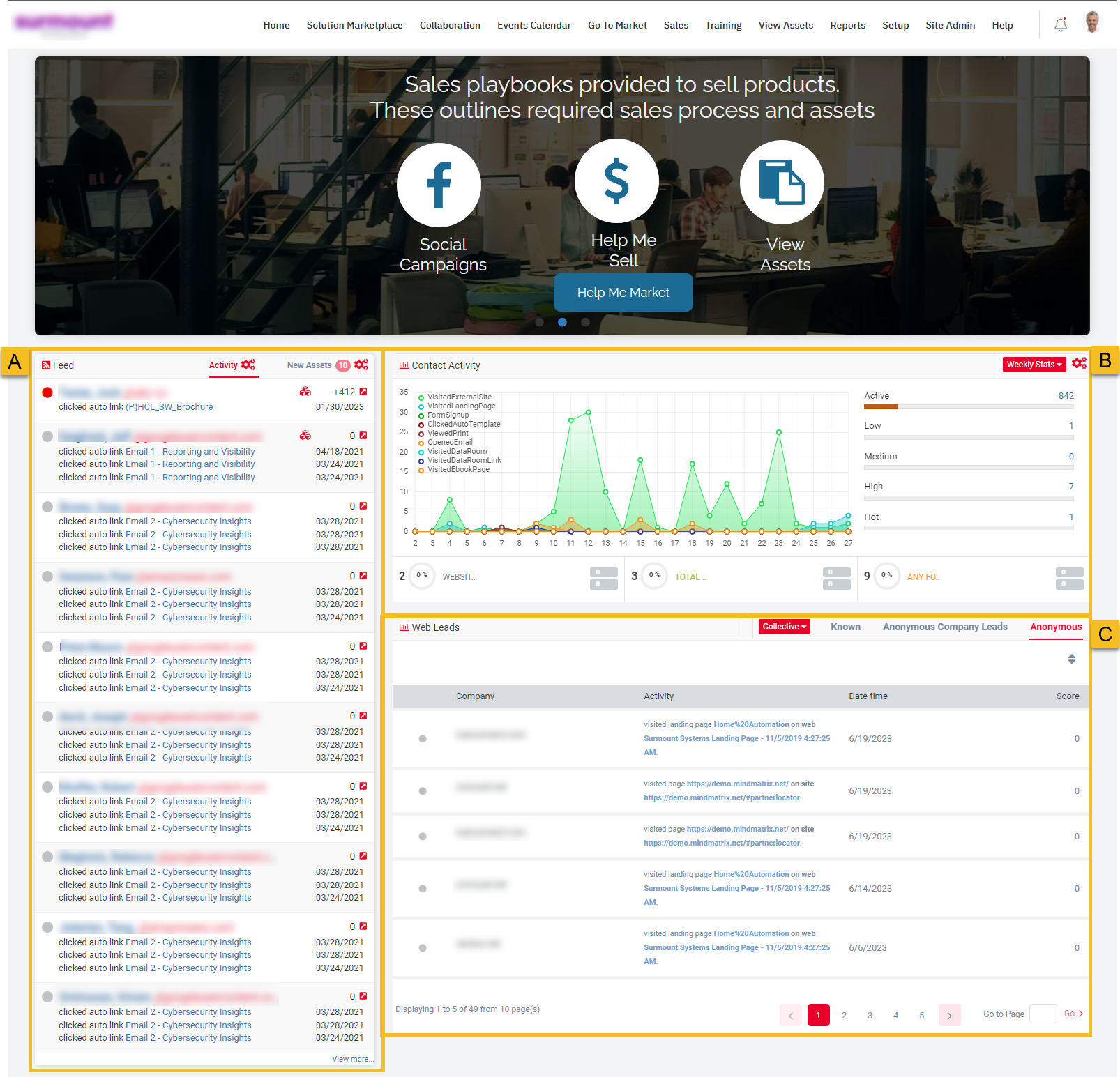Toggle VisitedDataRoomLink series in chart legend

(x=460, y=461)
